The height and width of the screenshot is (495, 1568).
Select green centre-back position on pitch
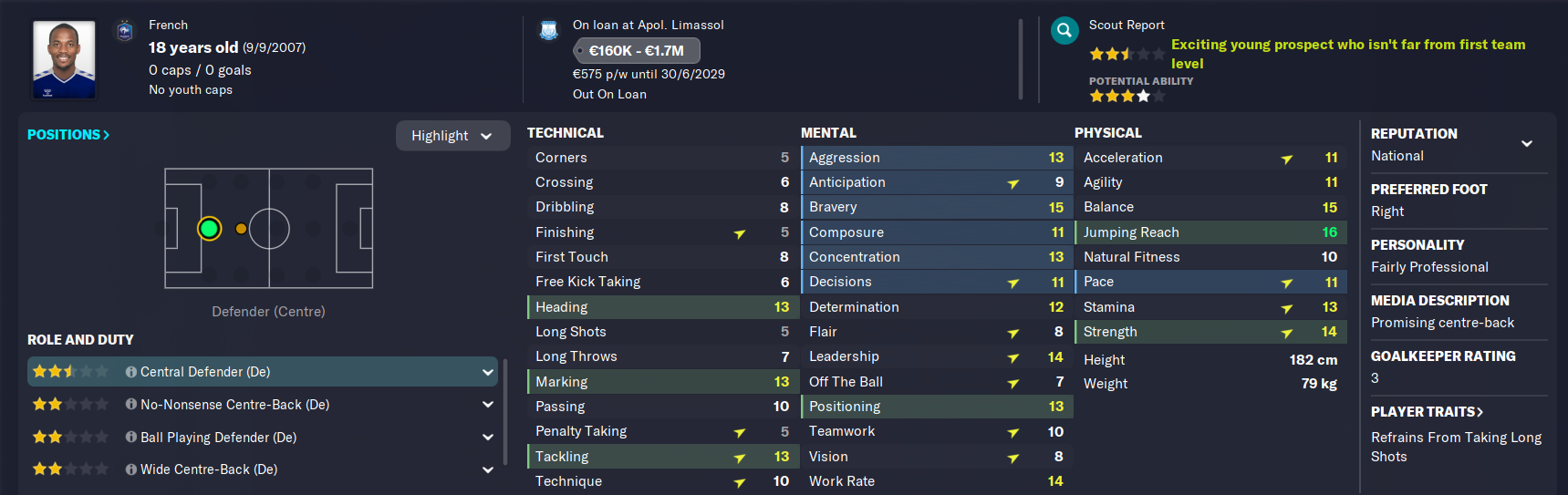pos(210,229)
